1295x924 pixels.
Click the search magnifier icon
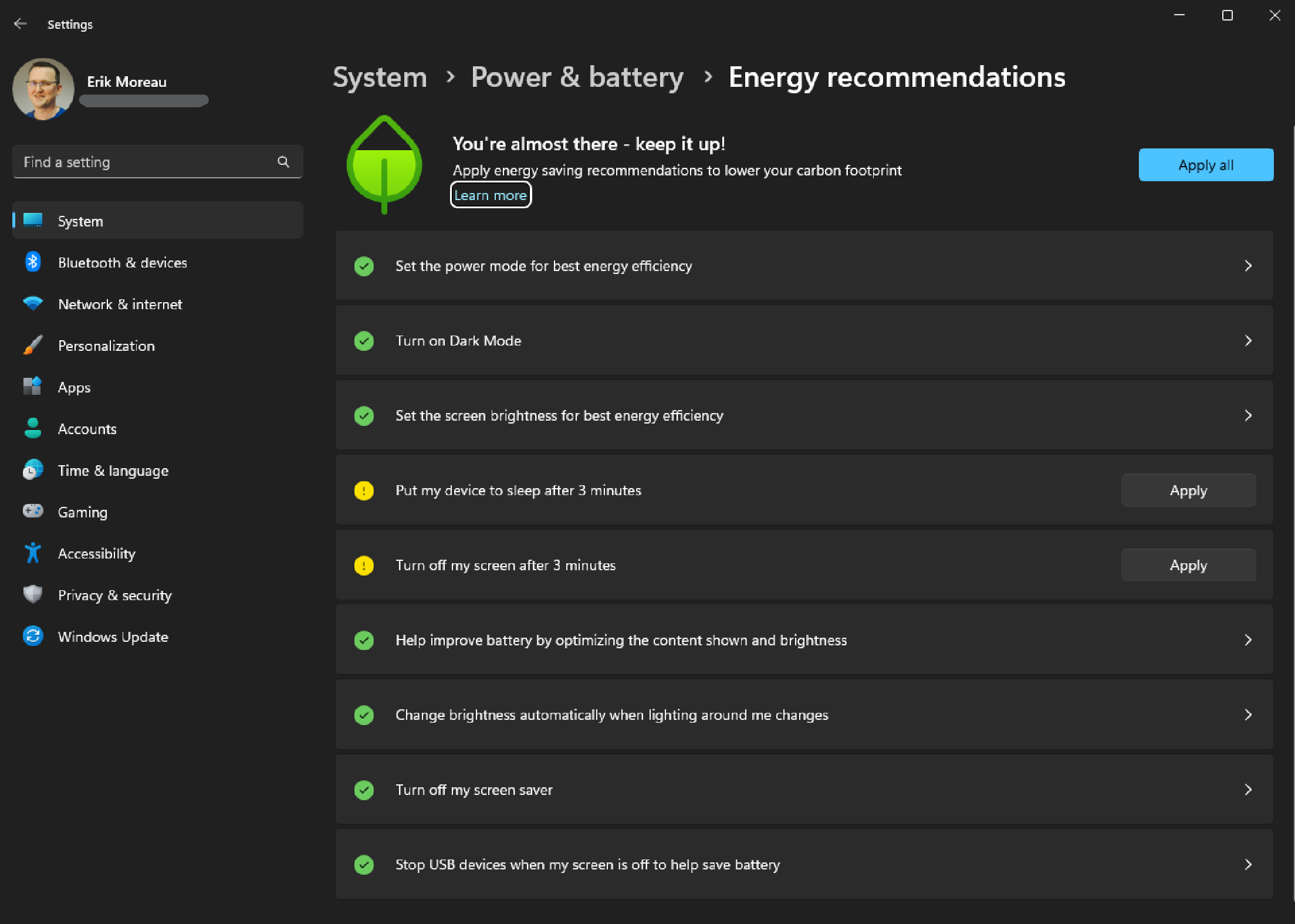coord(283,161)
